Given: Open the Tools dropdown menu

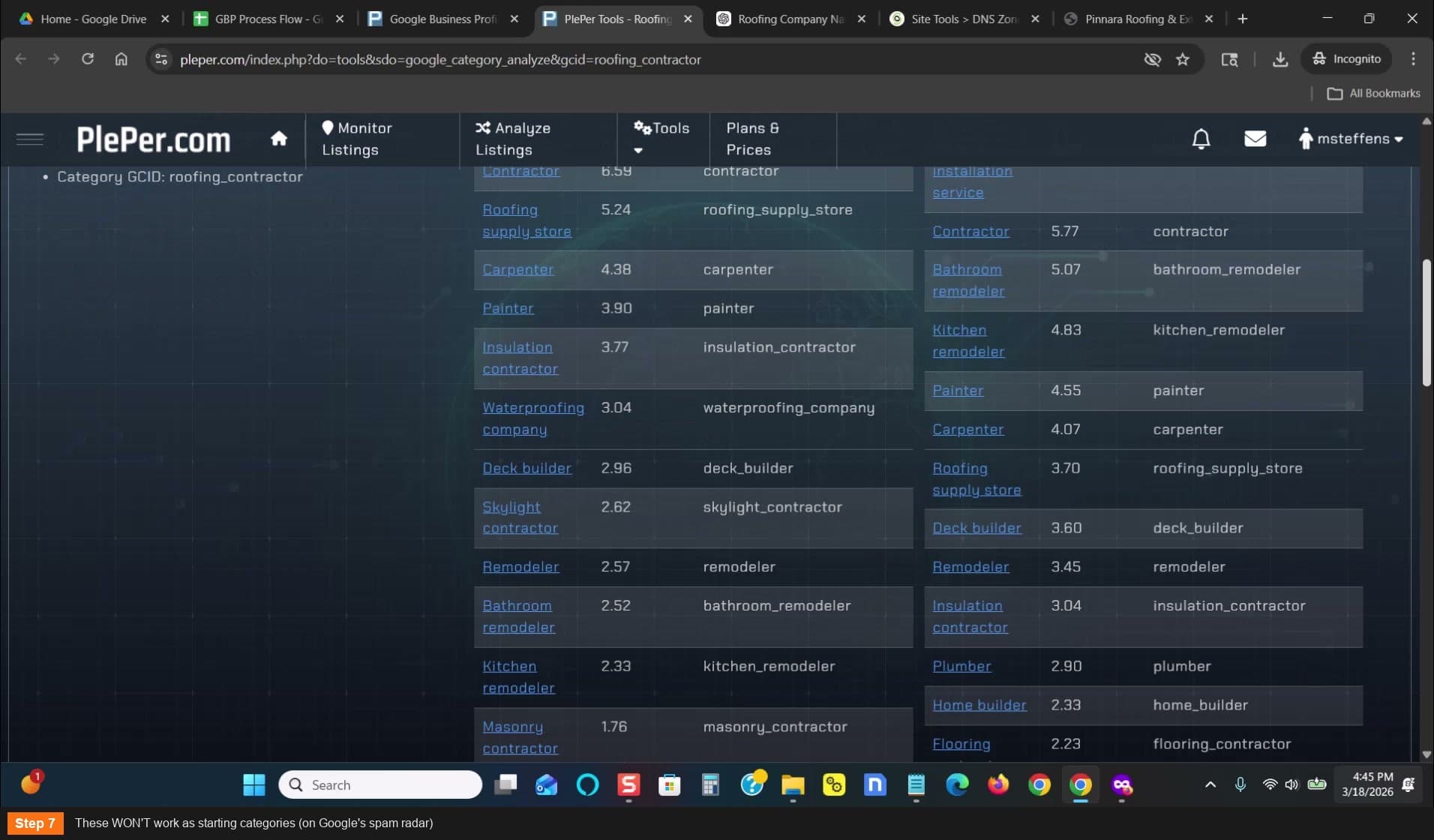Looking at the screenshot, I should 661,139.
